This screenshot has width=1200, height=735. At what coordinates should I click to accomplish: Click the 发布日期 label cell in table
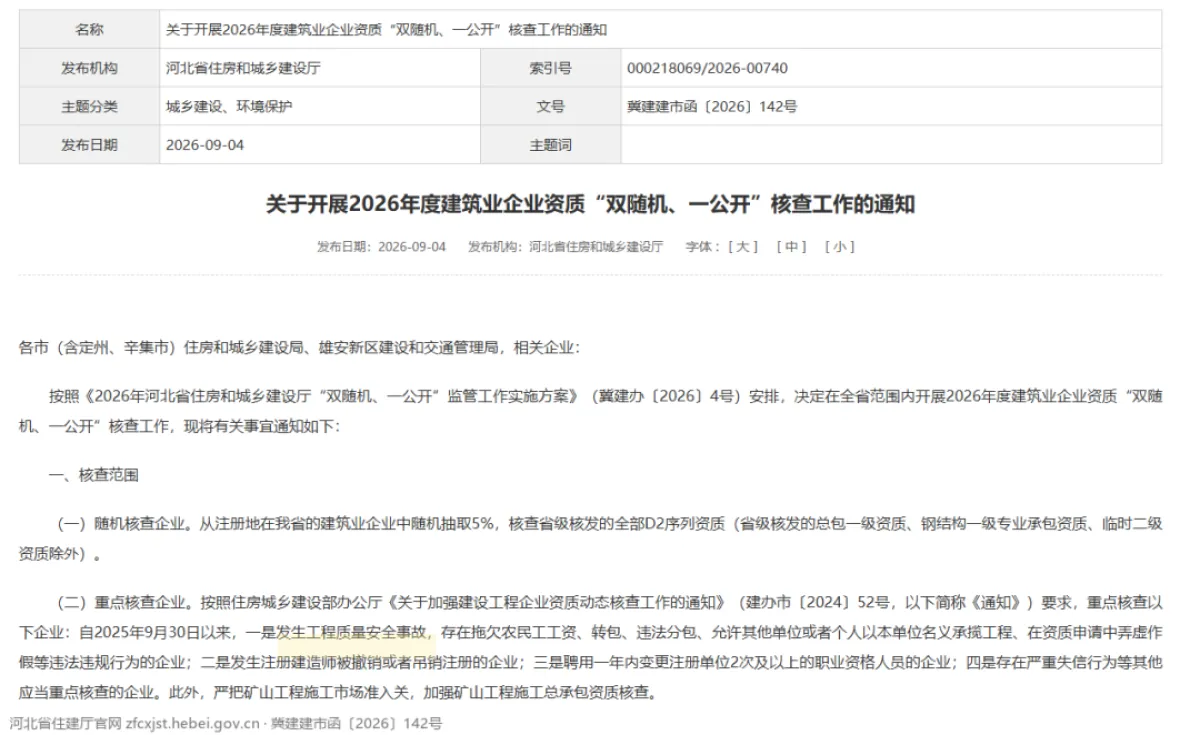point(89,145)
